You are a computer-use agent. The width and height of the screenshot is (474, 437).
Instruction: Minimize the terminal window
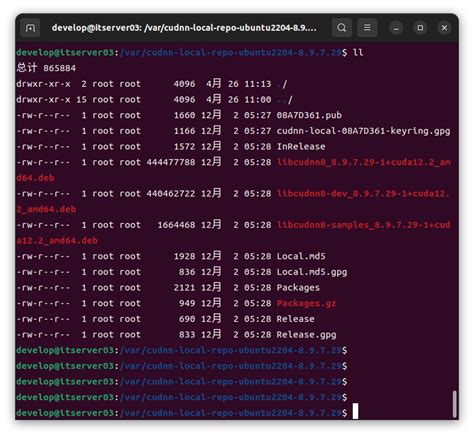pyautogui.click(x=396, y=28)
